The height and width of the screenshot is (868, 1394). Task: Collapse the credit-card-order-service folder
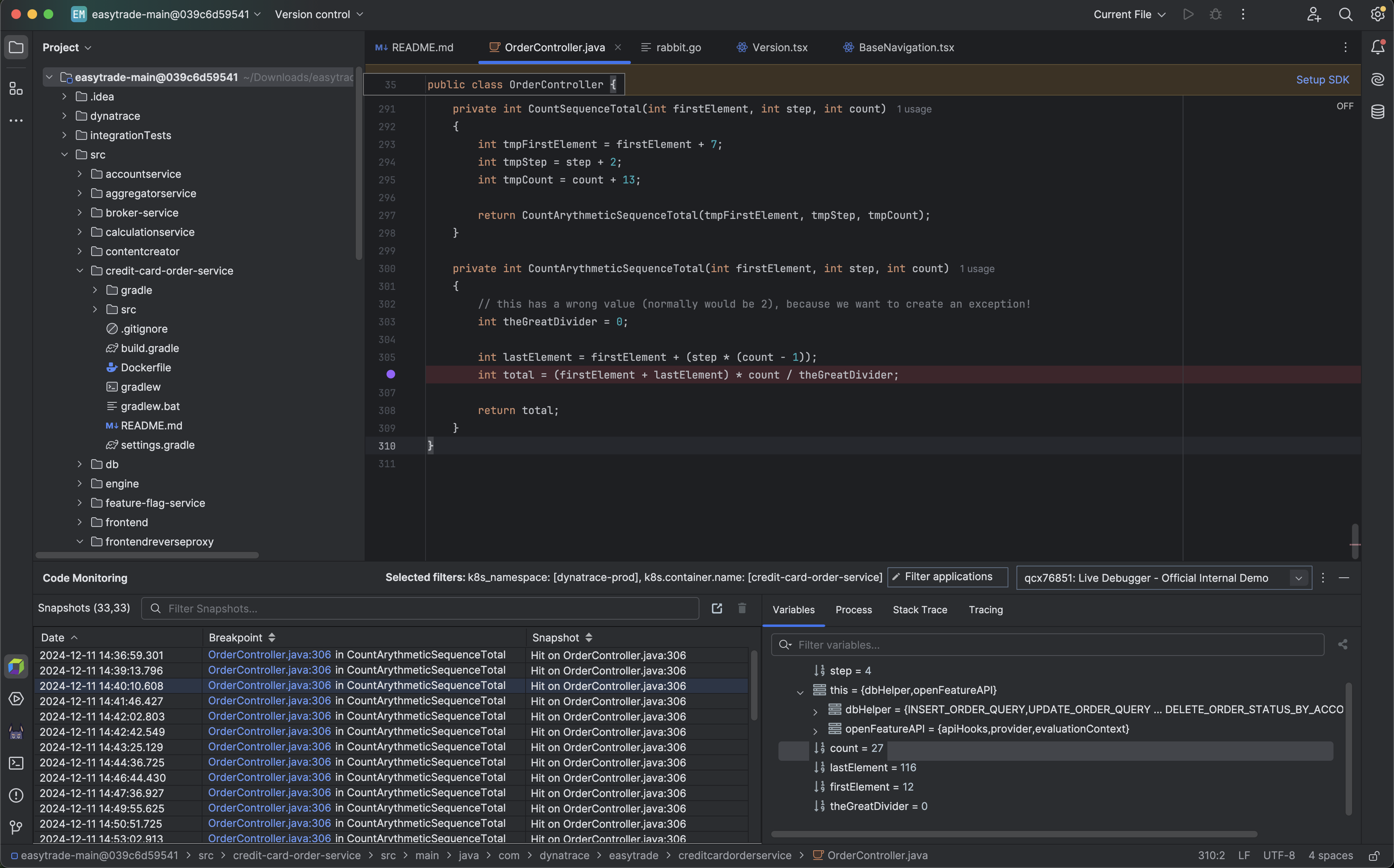click(79, 271)
